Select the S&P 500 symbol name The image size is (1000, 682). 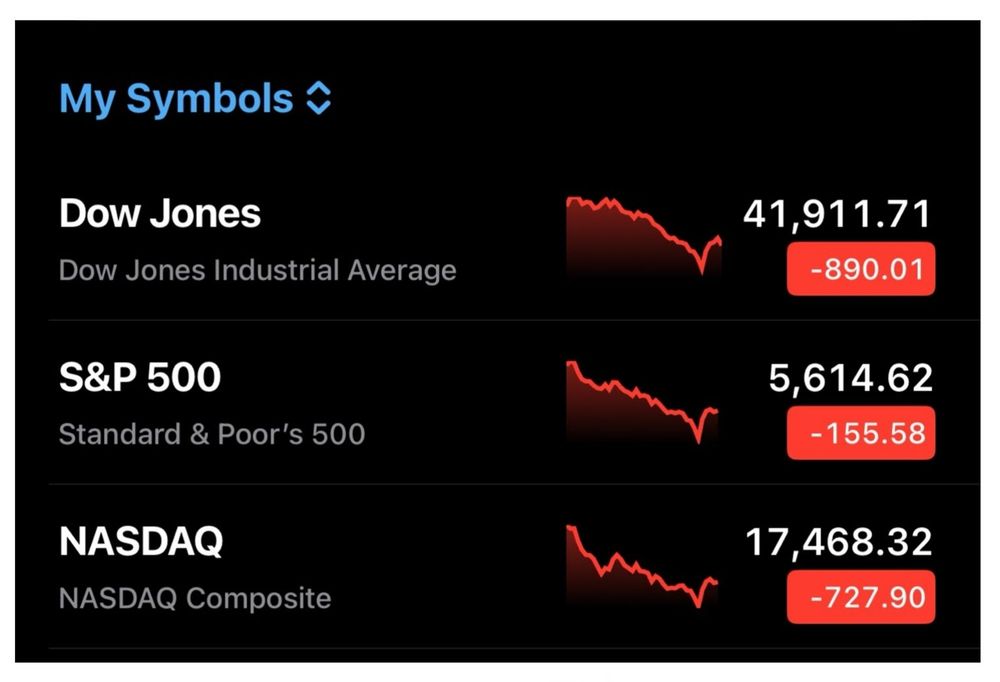[140, 378]
